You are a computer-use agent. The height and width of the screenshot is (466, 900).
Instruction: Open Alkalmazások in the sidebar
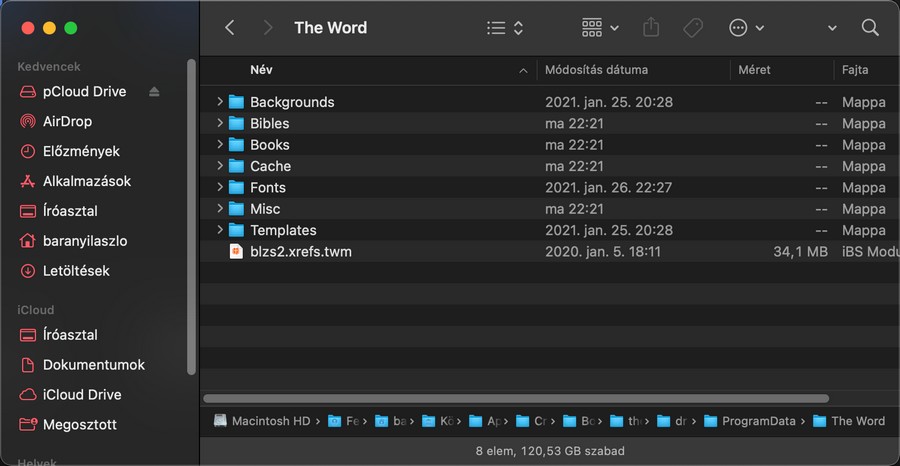[87, 181]
